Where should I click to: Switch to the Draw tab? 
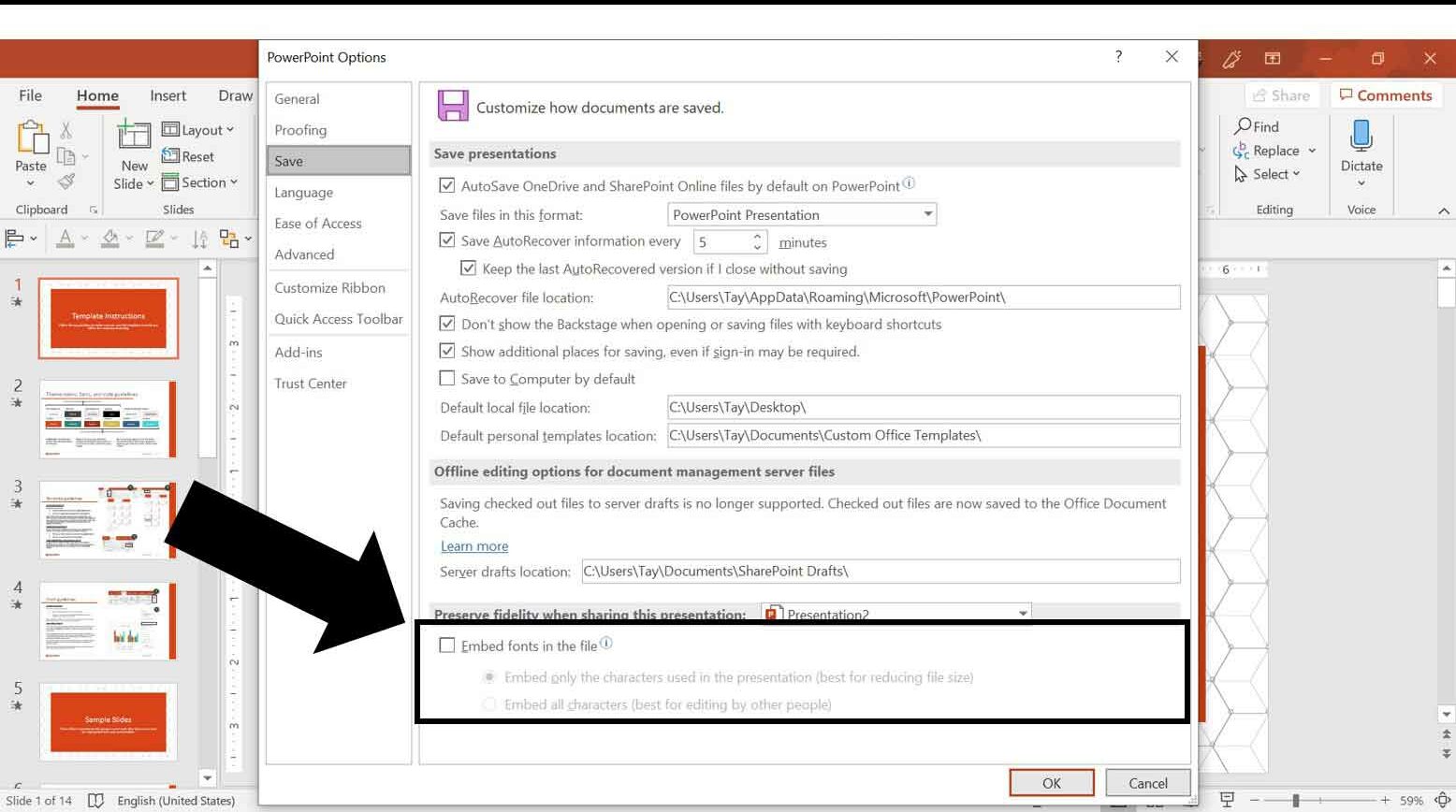(x=235, y=95)
